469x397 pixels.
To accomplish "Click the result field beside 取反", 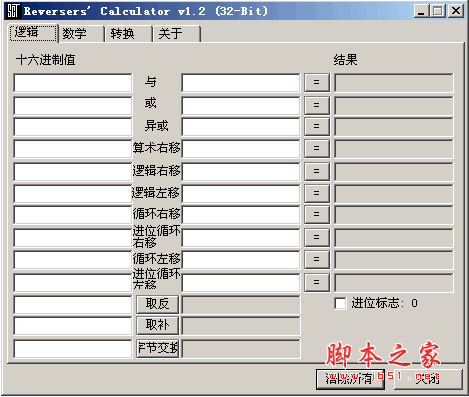I will point(241,305).
